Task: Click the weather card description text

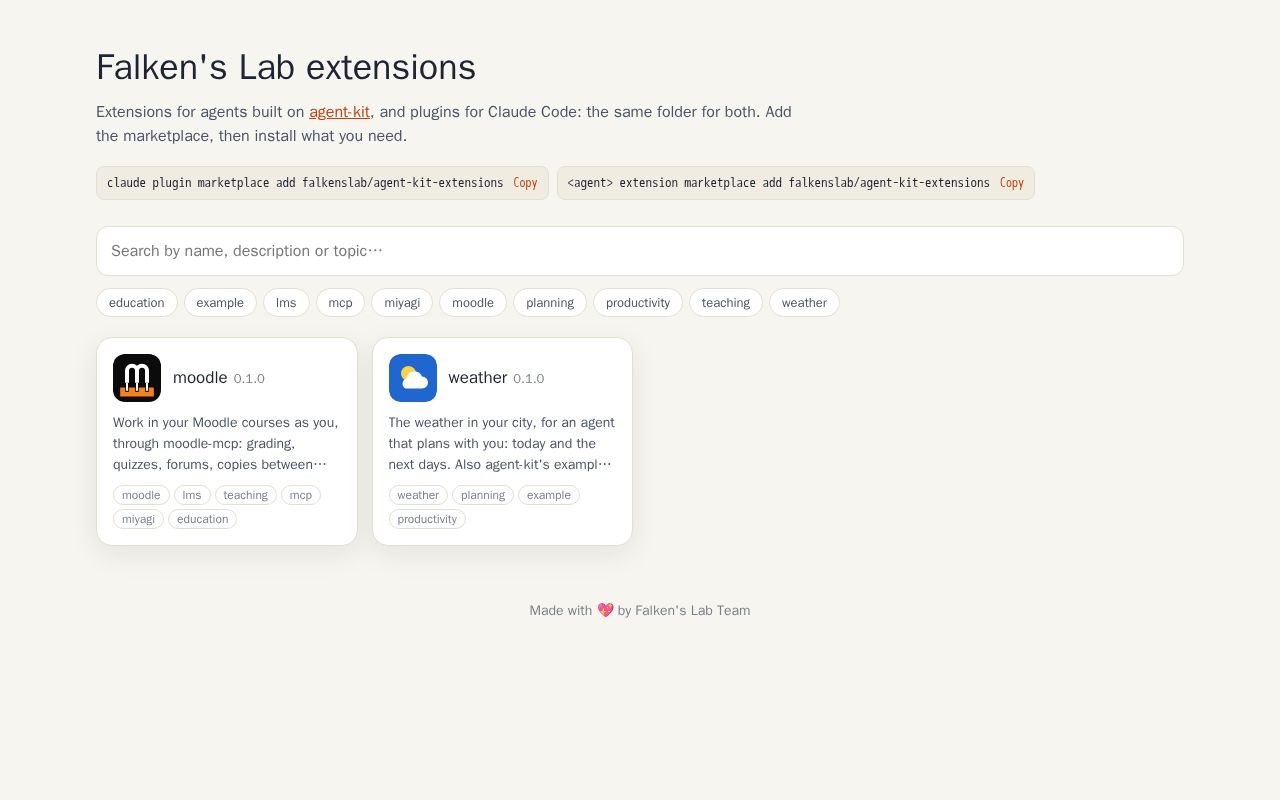Action: click(x=502, y=443)
